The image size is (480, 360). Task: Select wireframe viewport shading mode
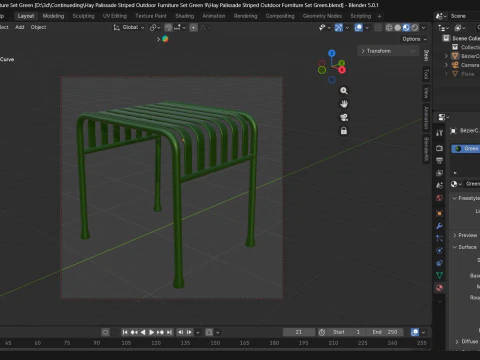point(389,28)
